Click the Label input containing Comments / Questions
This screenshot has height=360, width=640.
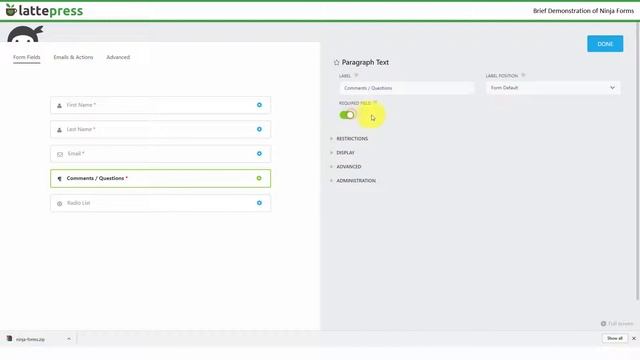[x=407, y=88]
